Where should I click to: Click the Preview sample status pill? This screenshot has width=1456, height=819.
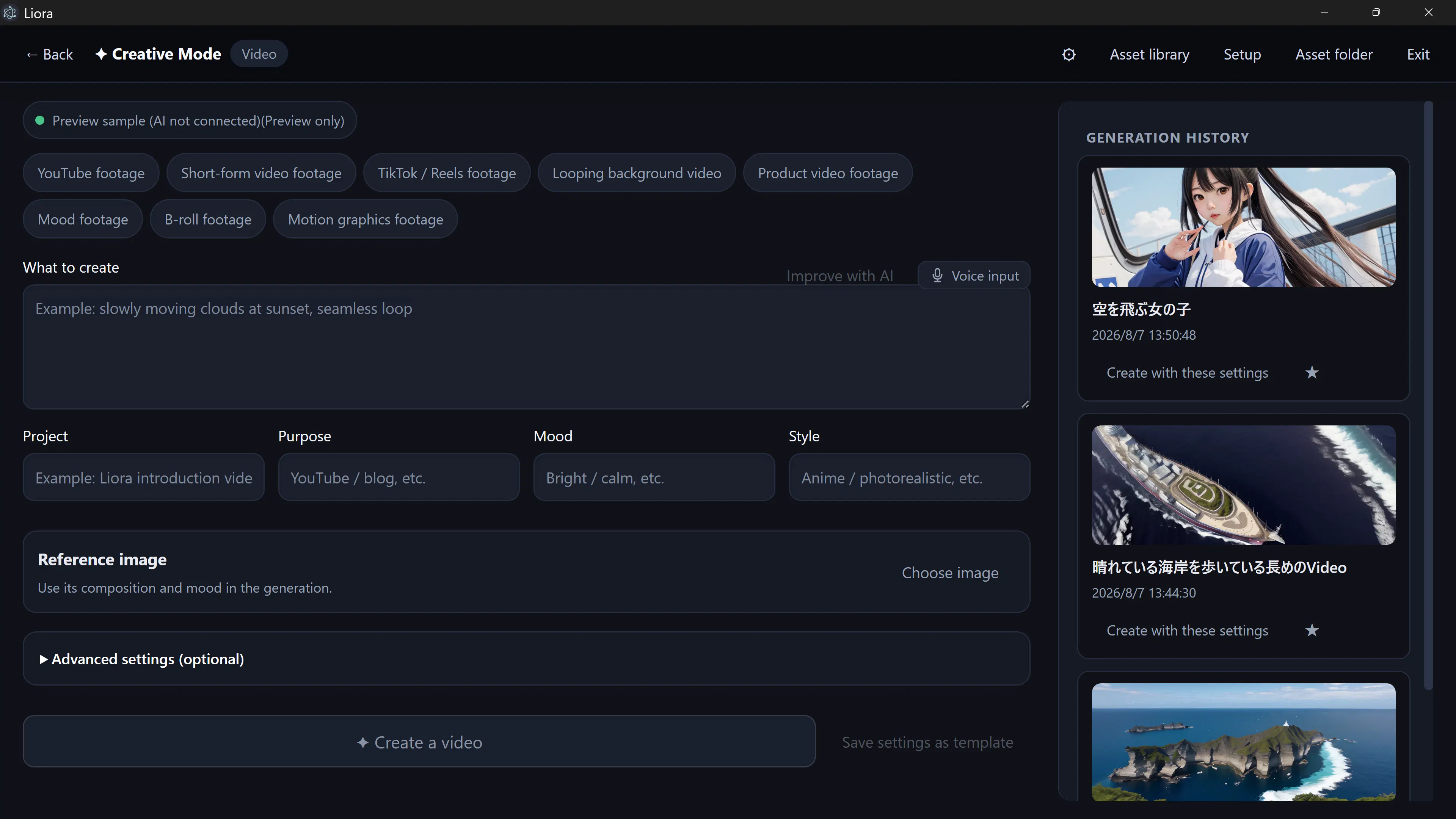189,121
